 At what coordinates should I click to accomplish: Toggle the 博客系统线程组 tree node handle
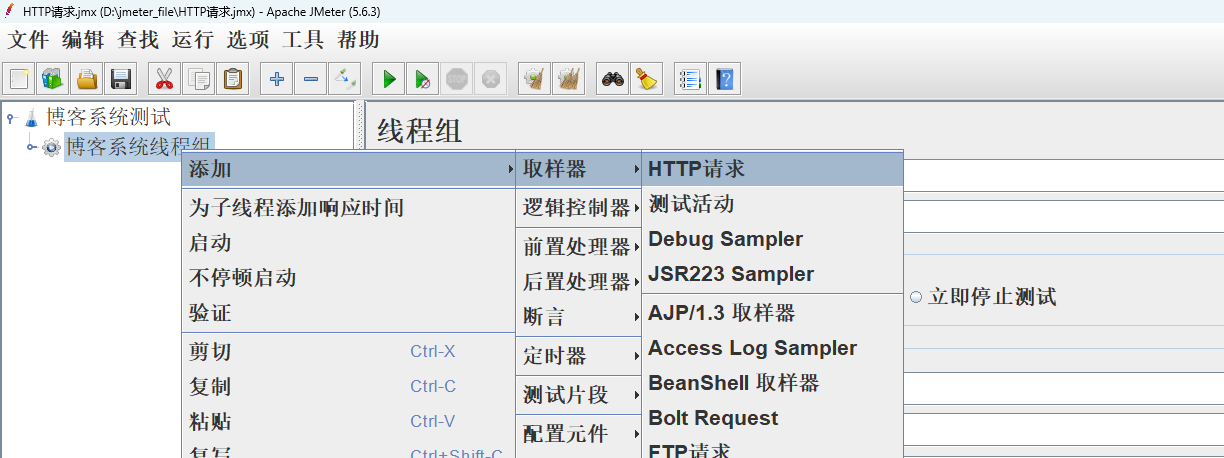(31, 148)
